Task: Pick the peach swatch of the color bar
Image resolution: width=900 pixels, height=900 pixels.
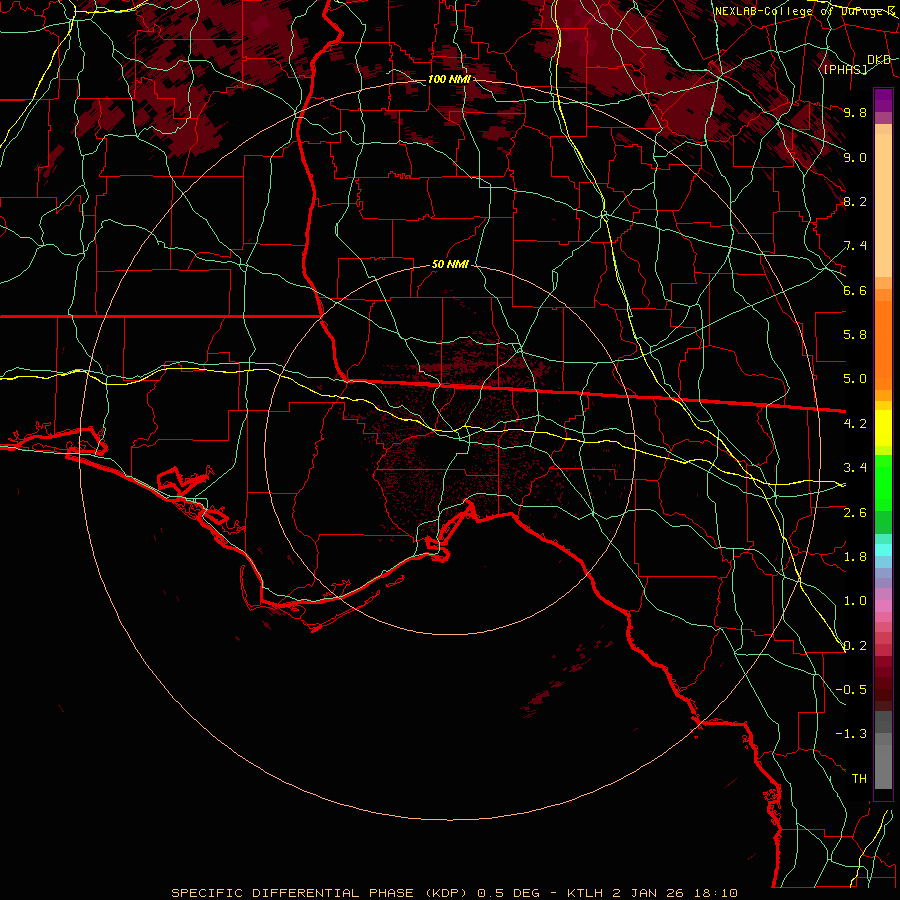Action: coord(883,205)
